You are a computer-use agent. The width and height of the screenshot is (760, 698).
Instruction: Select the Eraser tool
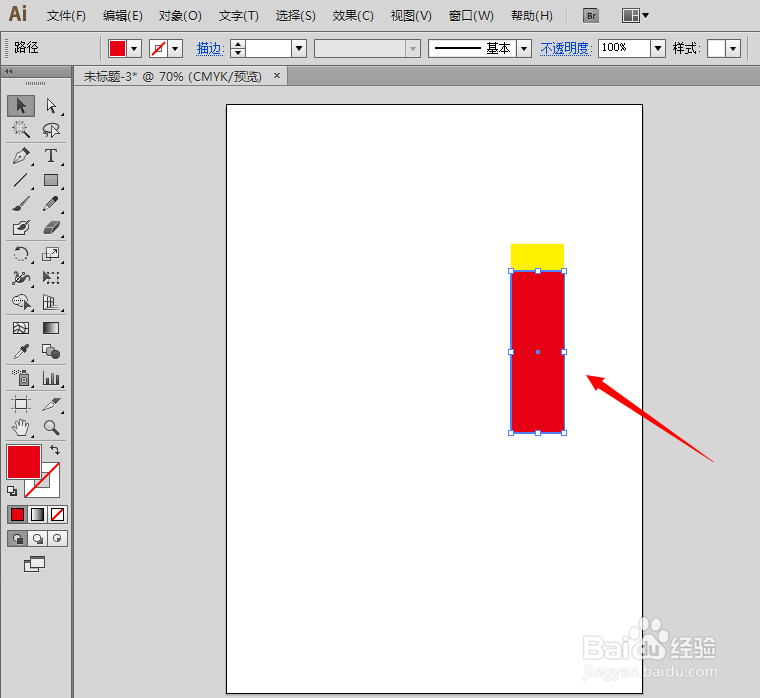point(51,227)
